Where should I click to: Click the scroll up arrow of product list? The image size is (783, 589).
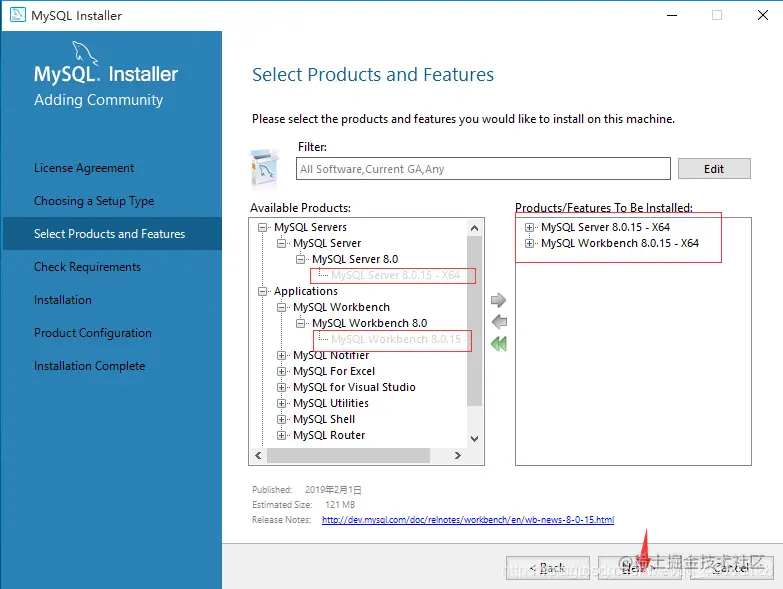point(474,228)
